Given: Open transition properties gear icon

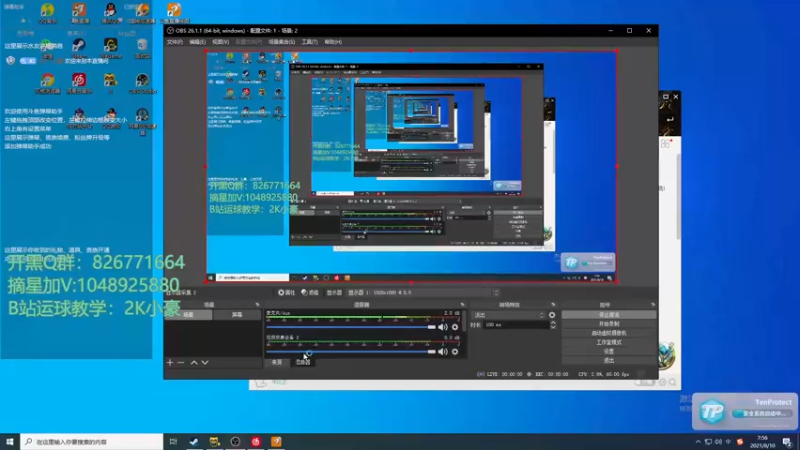Looking at the screenshot, I should tap(552, 315).
